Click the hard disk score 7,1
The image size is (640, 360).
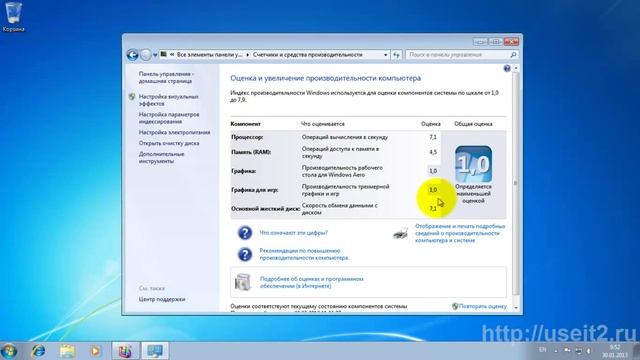point(433,209)
